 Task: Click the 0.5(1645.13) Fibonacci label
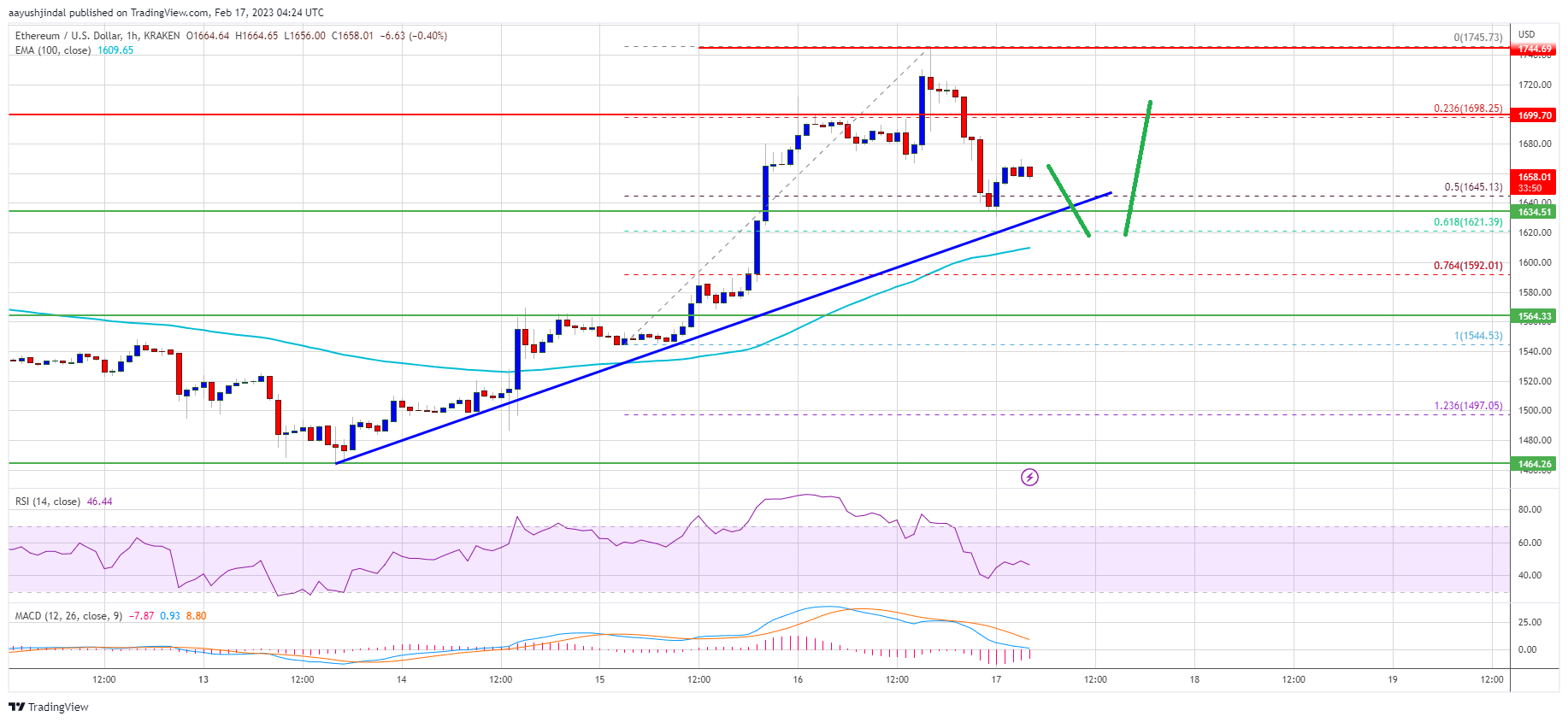click(1473, 187)
